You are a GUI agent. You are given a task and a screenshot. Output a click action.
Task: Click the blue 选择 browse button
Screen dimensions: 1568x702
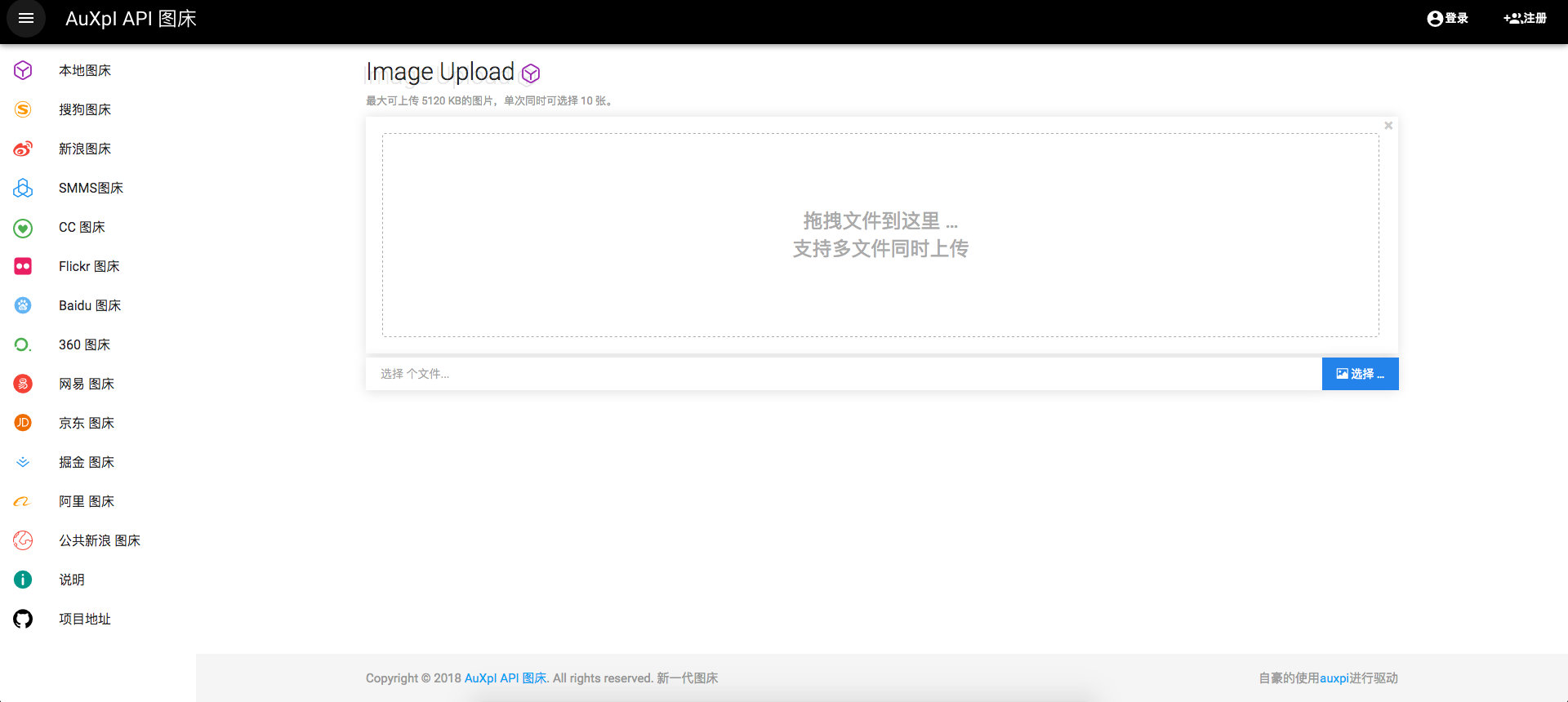coord(1360,374)
